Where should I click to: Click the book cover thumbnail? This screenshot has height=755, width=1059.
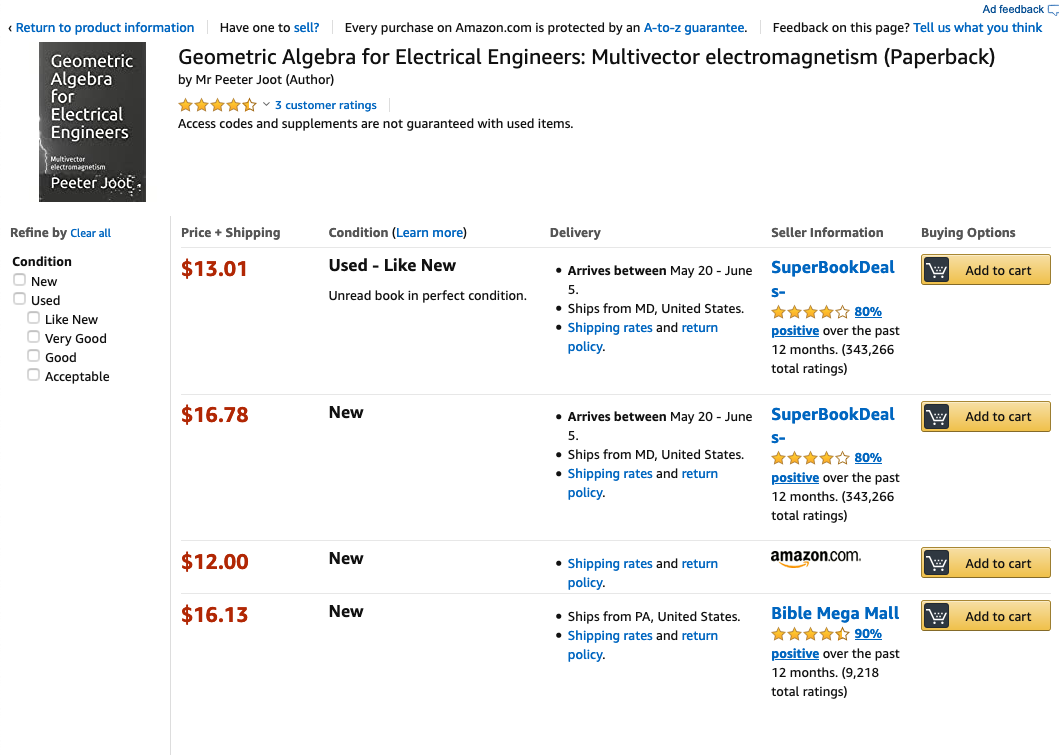point(93,122)
